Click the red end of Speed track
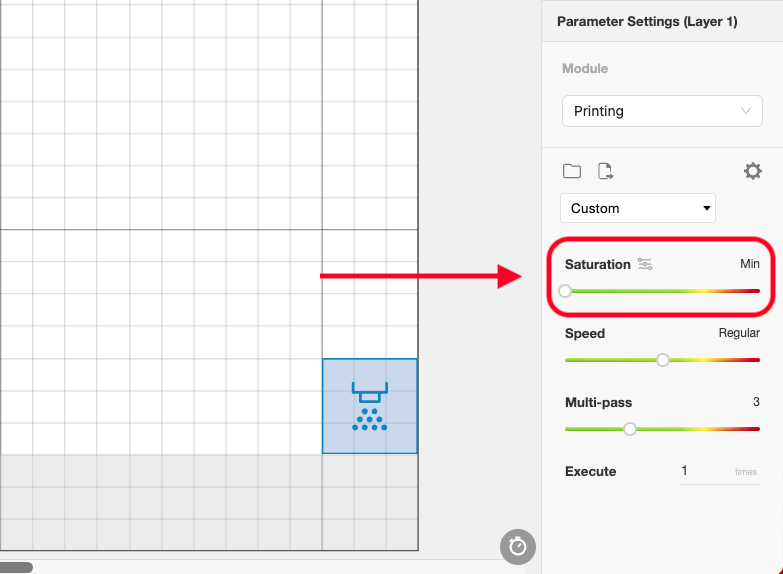Viewport: 783px width, 574px height. point(752,360)
